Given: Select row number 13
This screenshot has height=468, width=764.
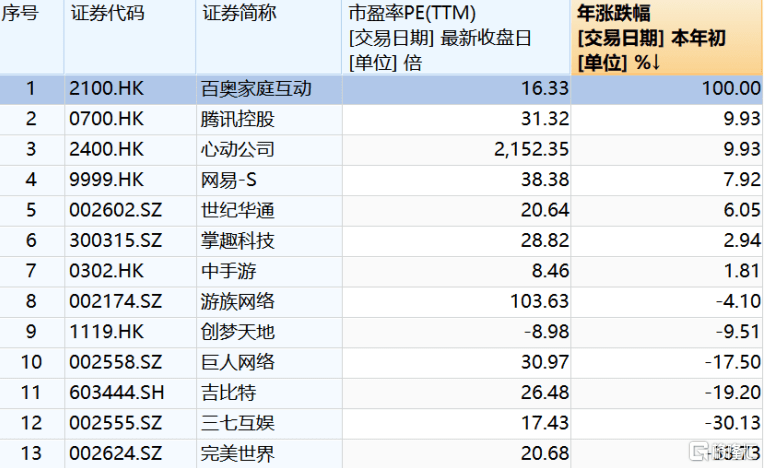Looking at the screenshot, I should coord(31,453).
